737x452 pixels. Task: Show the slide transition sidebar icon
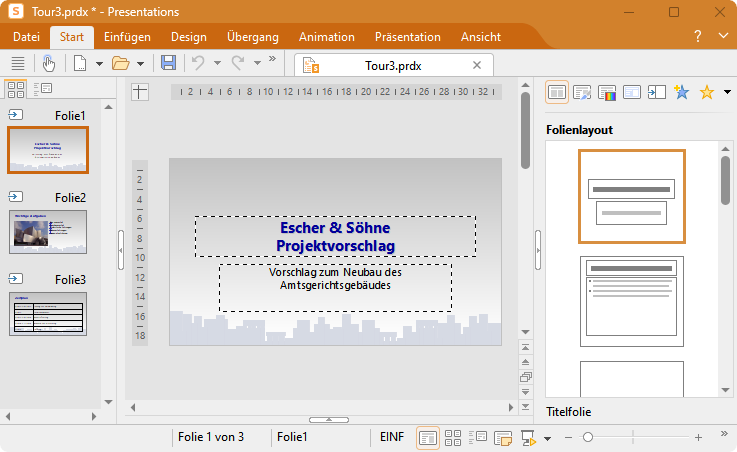pyautogui.click(x=657, y=92)
